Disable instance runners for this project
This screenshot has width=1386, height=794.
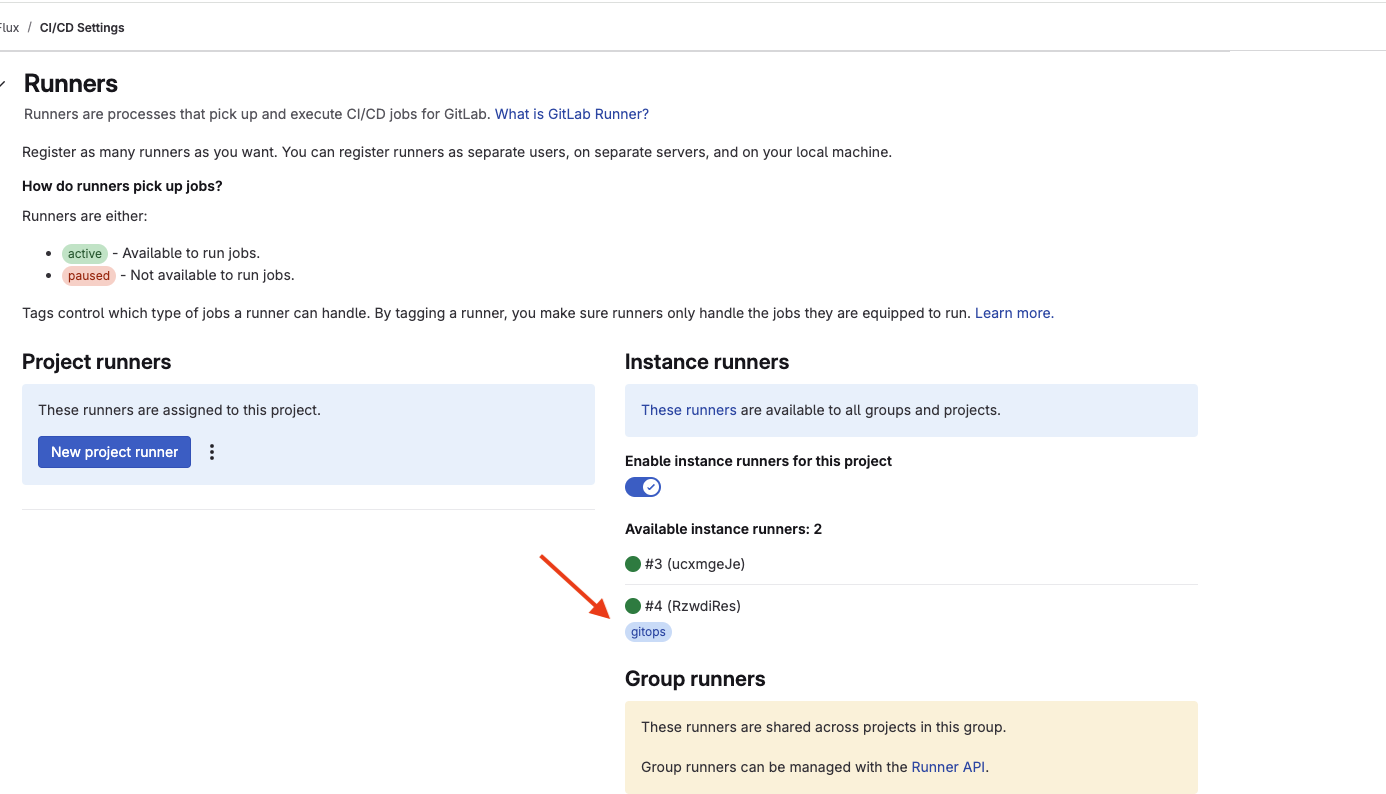pos(643,487)
